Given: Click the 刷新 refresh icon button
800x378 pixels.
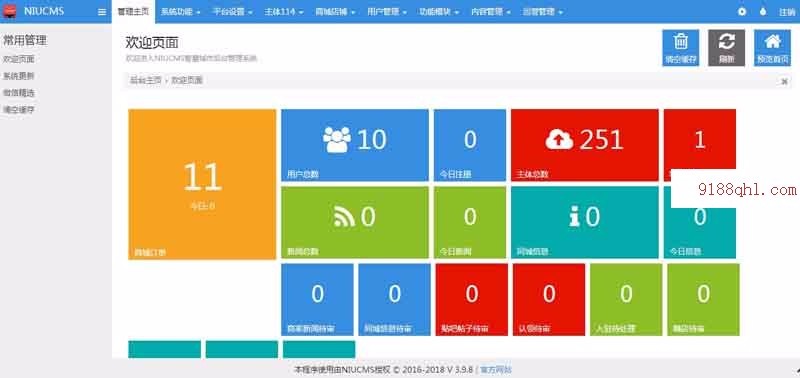Looking at the screenshot, I should pyautogui.click(x=727, y=47).
